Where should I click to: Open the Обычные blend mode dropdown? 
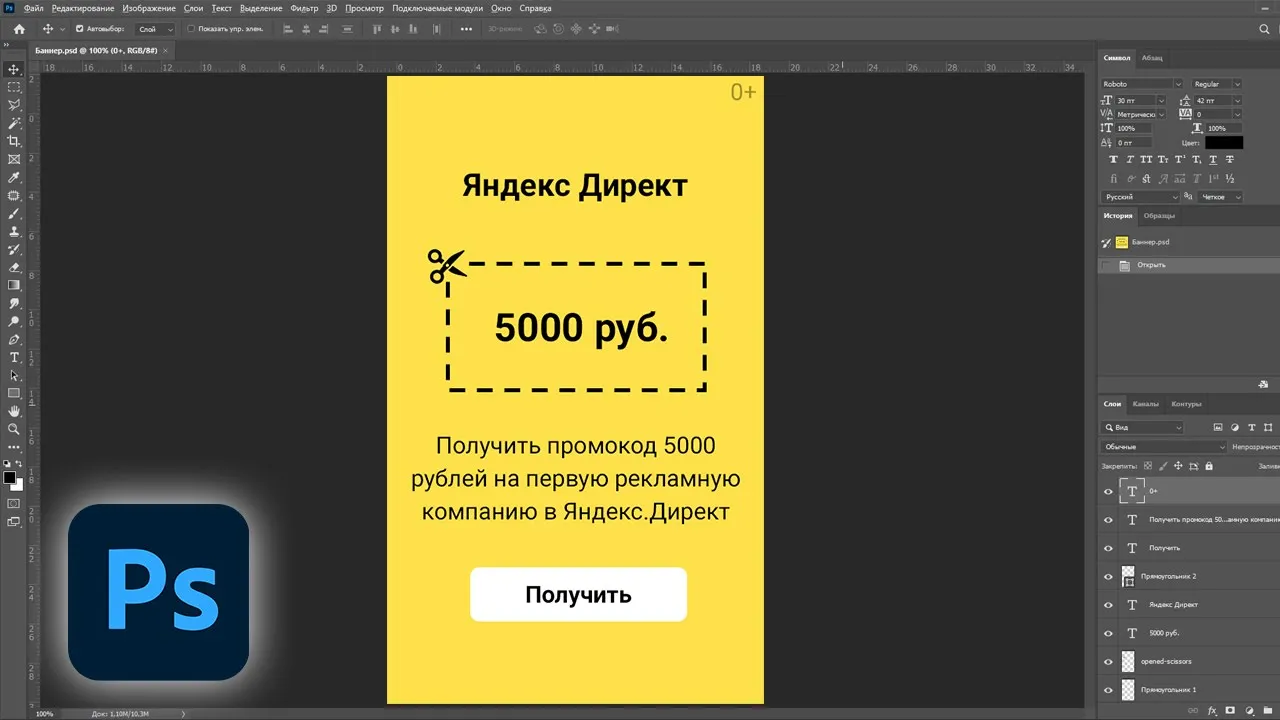(1163, 447)
